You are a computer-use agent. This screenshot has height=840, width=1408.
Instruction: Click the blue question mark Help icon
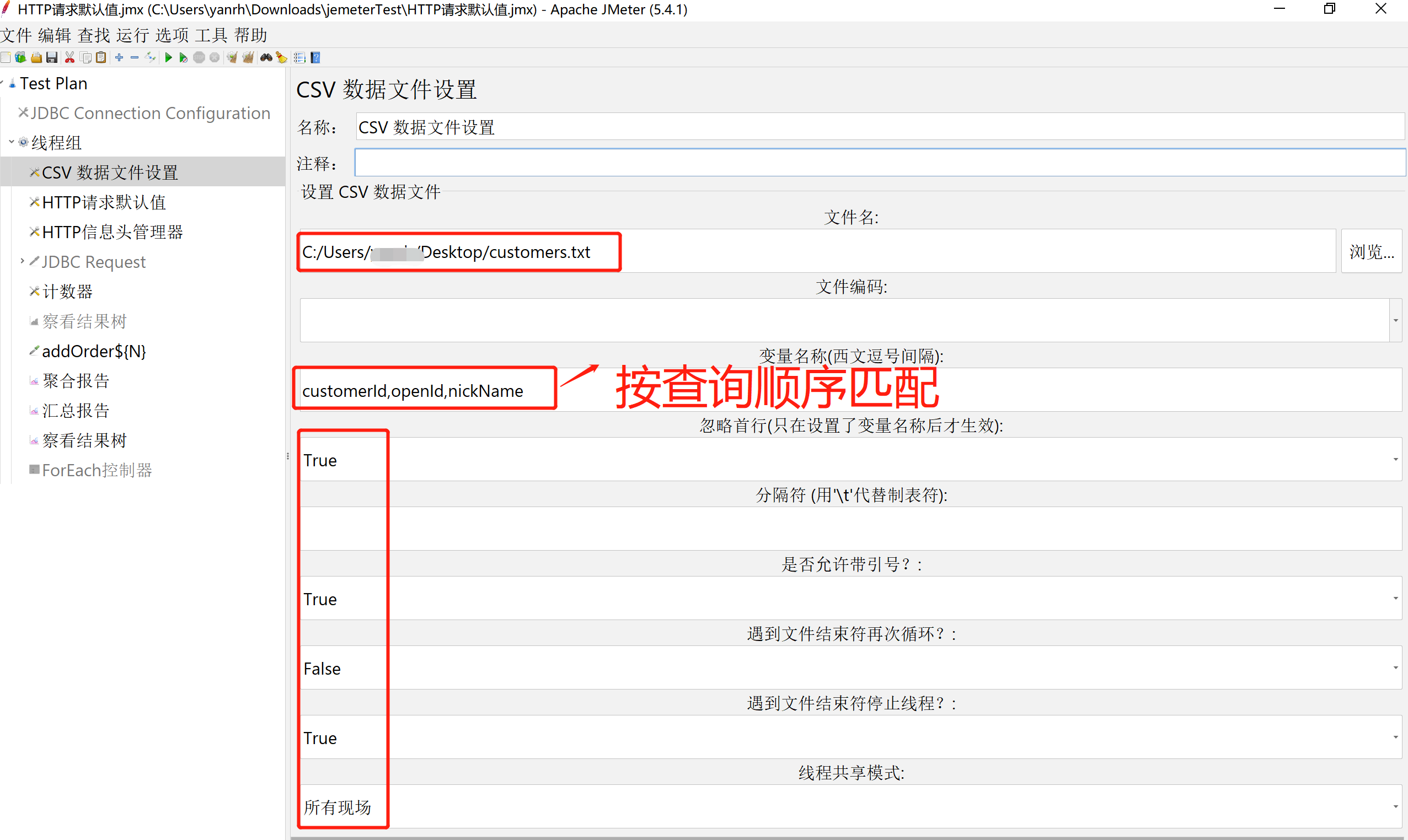click(x=316, y=58)
